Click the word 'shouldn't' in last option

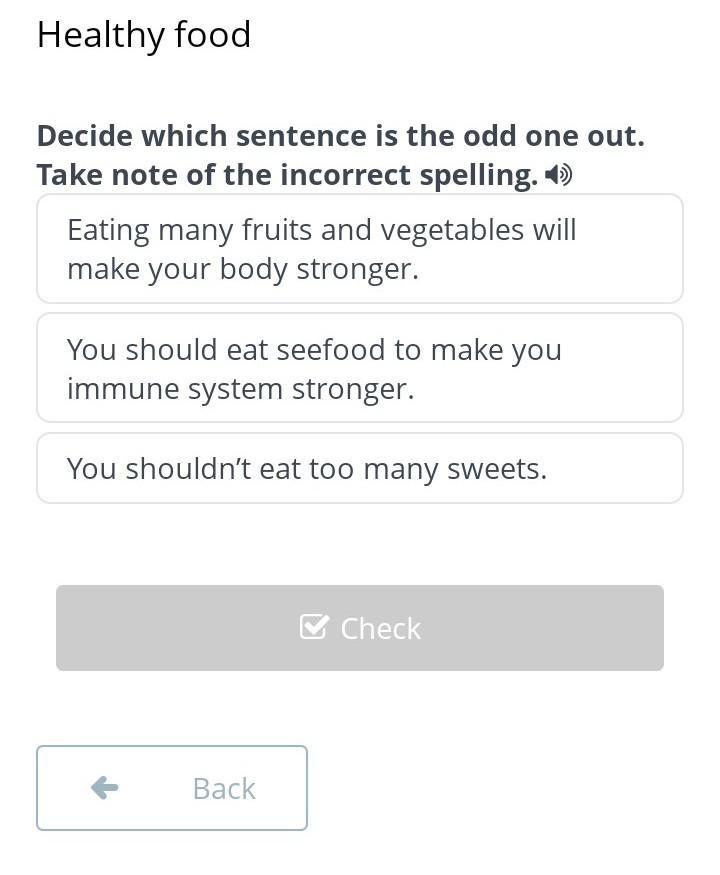pyautogui.click(x=188, y=468)
